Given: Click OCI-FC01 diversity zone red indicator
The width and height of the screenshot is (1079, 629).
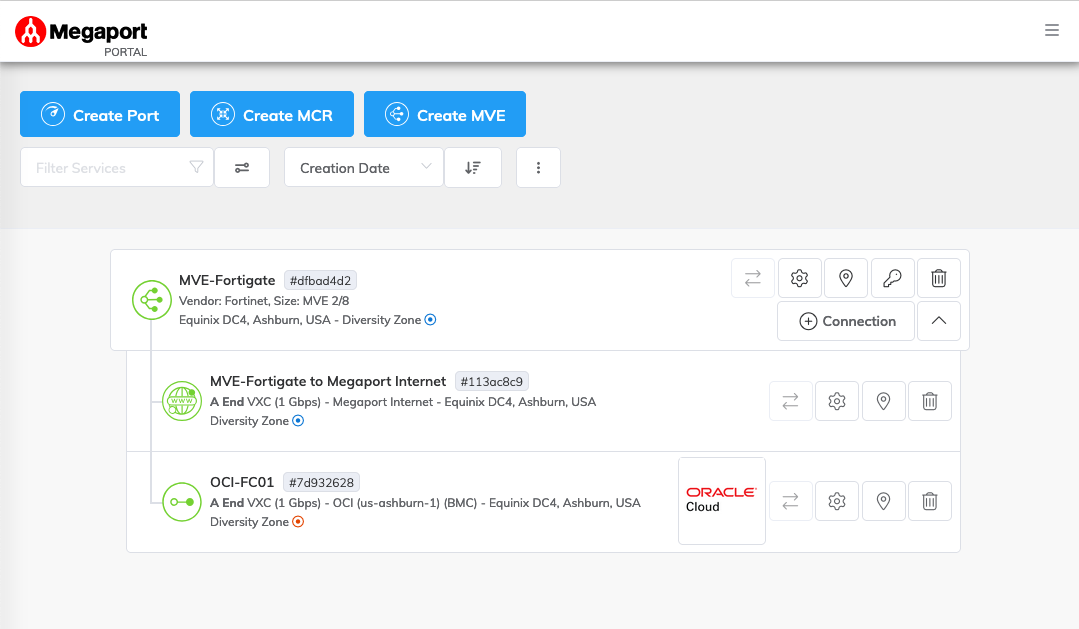Looking at the screenshot, I should tap(298, 522).
